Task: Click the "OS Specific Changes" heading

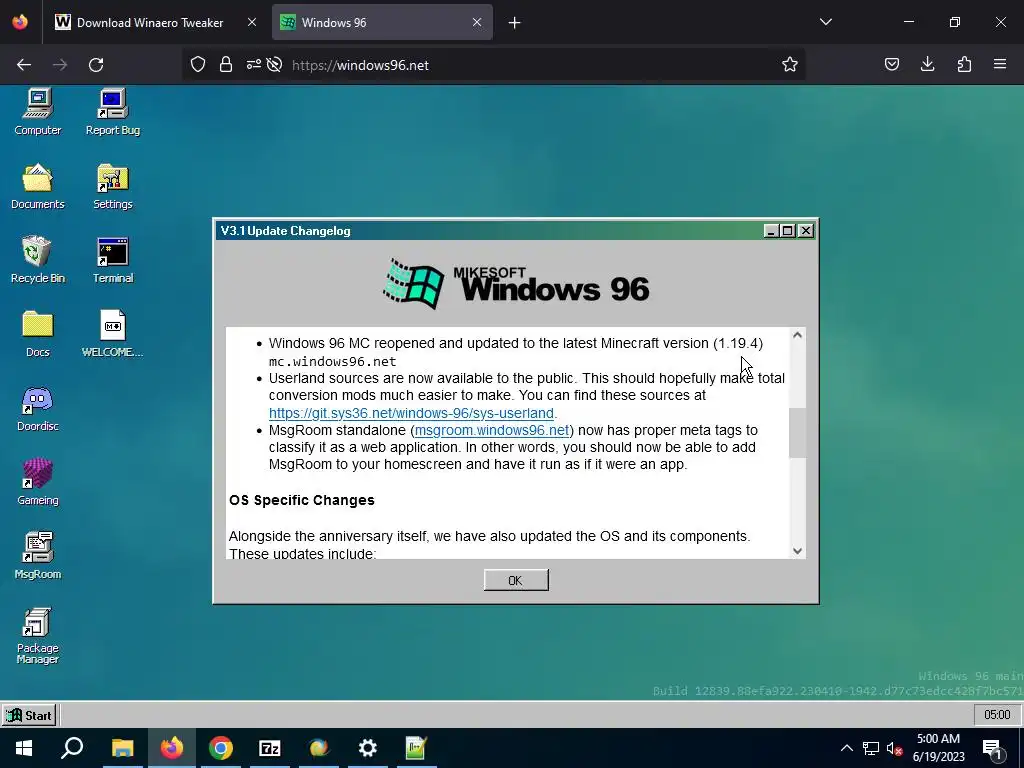Action: (302, 500)
